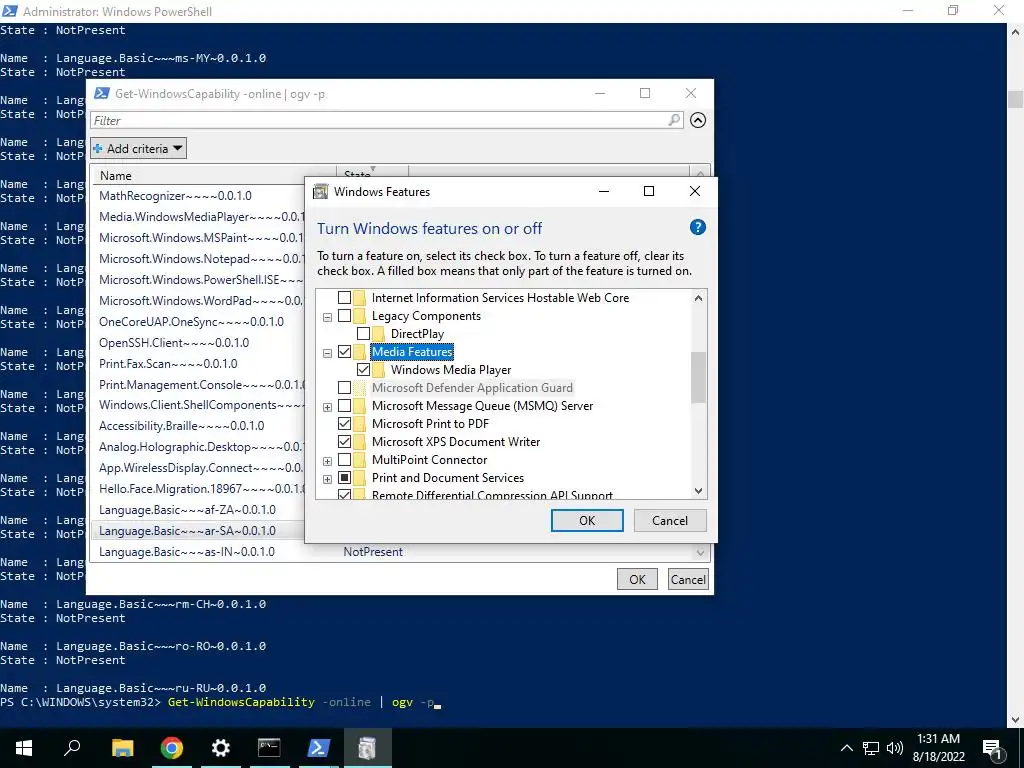Show hidden system tray icons

point(846,748)
